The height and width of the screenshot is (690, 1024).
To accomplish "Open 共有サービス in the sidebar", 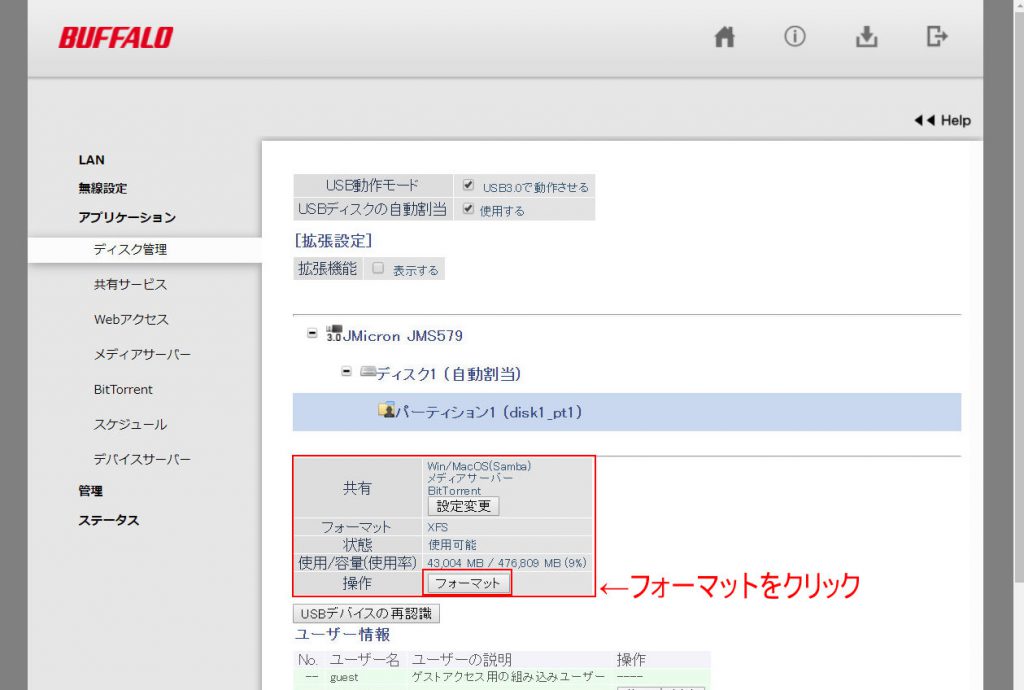I will coord(130,284).
